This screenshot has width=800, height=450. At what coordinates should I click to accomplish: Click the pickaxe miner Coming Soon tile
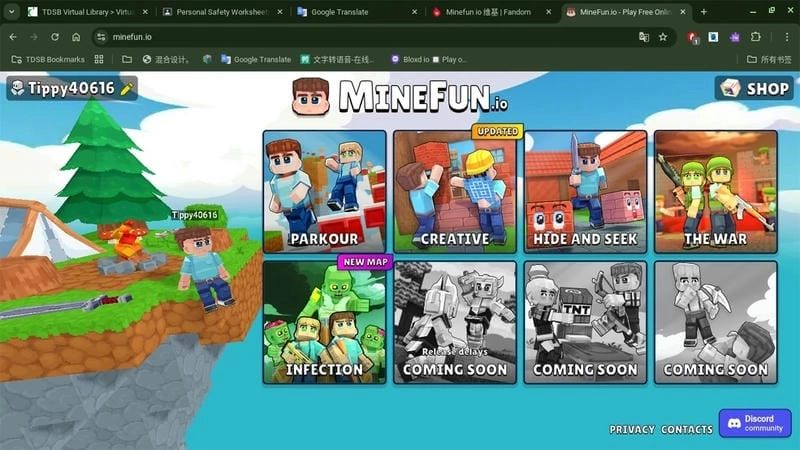[716, 322]
